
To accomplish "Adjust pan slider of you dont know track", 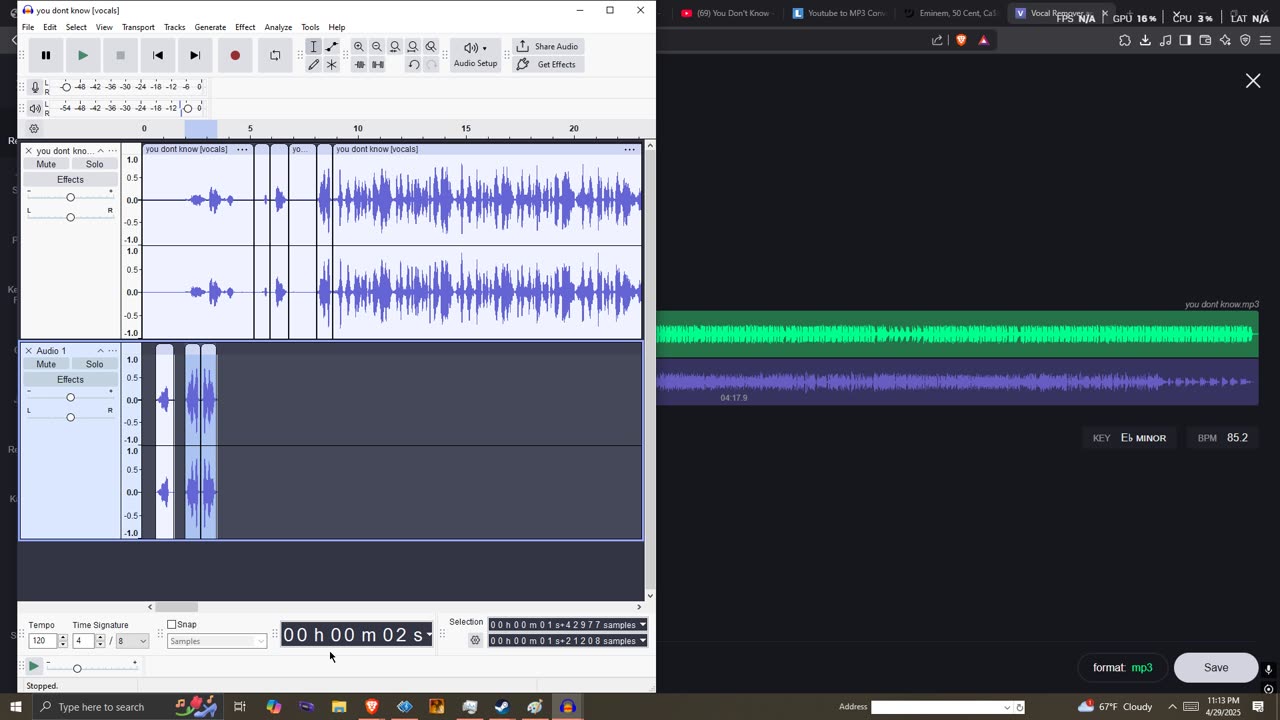I will [70, 217].
